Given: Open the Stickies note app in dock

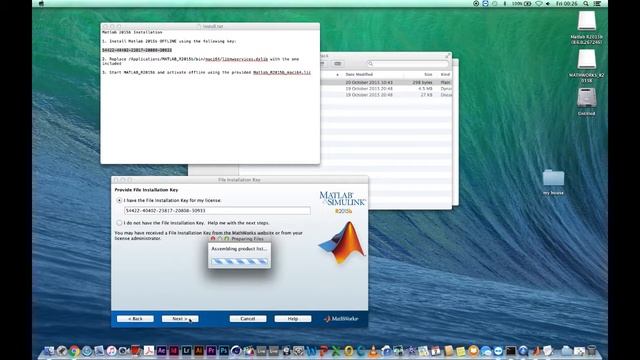Looking at the screenshot, I should click(460, 351).
